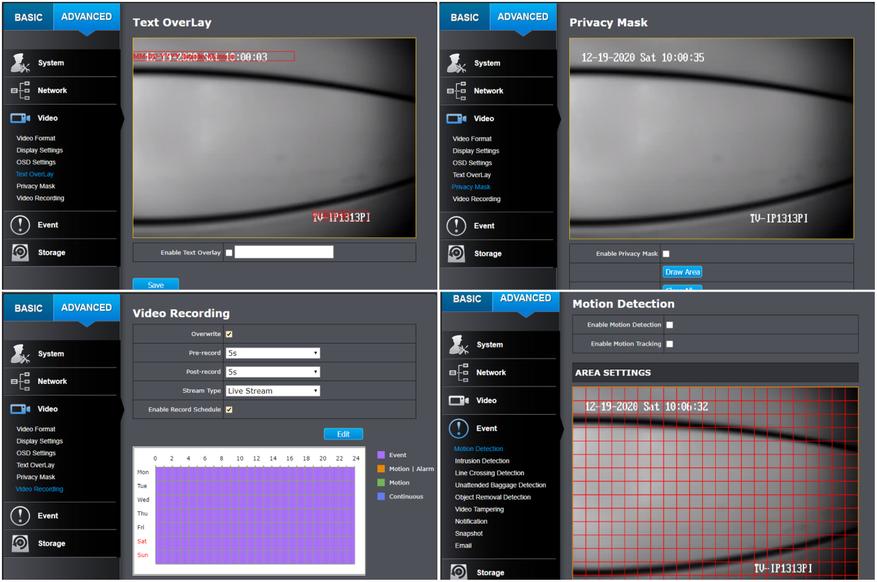Switch to the BASIC tab in the Privacy Mask panel
877x582 pixels.
point(465,17)
